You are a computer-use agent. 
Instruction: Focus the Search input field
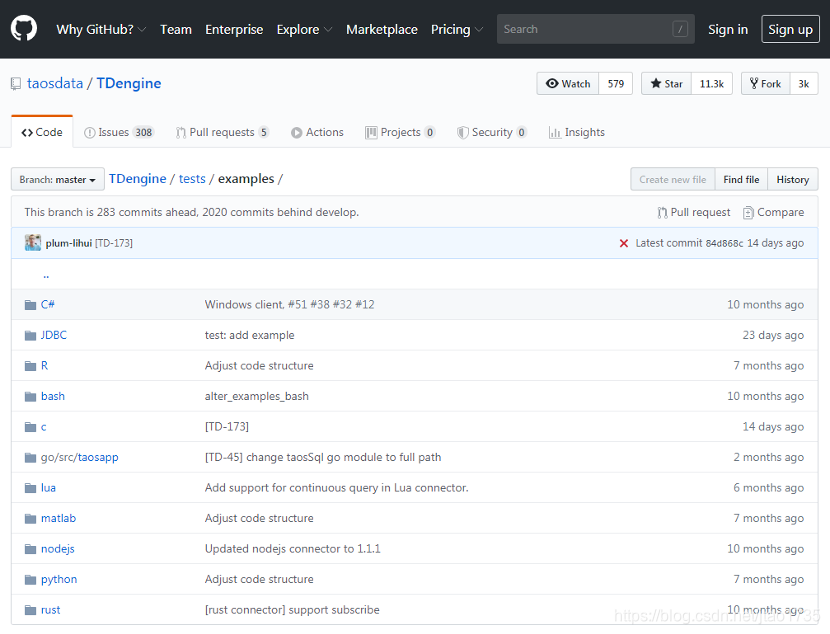coord(596,29)
